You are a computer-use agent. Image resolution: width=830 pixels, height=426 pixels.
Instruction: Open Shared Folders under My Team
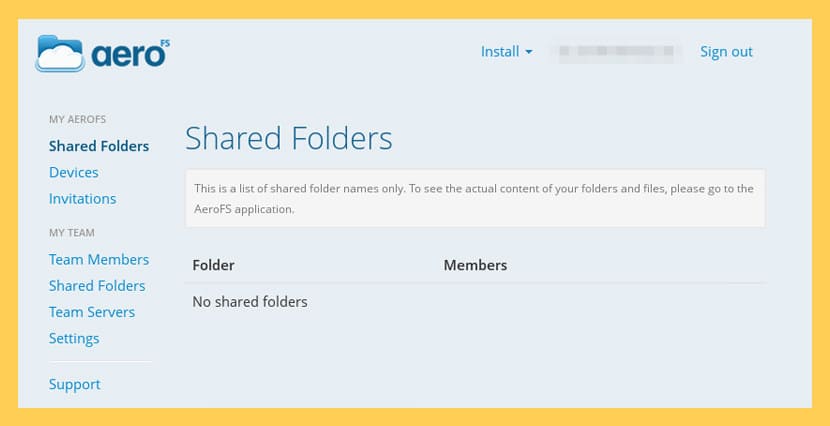tap(97, 286)
